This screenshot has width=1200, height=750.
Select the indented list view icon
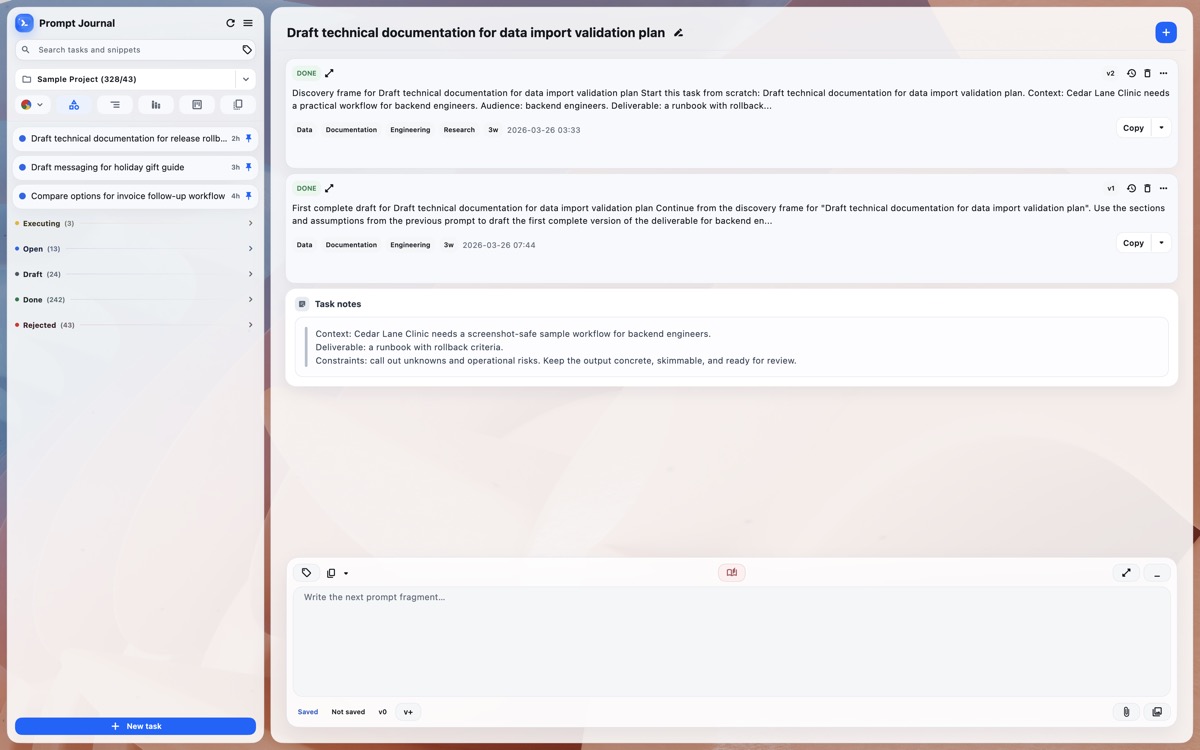click(115, 104)
